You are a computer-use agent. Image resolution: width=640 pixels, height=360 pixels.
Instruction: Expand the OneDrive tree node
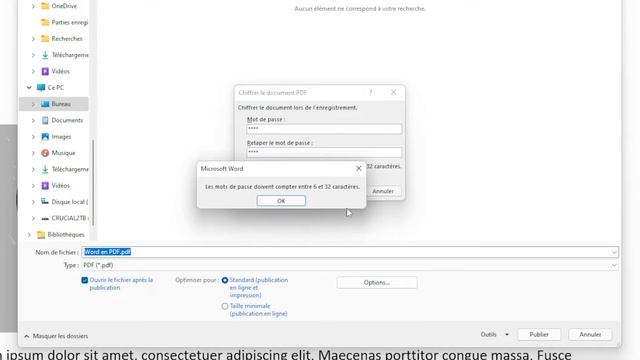[33, 6]
